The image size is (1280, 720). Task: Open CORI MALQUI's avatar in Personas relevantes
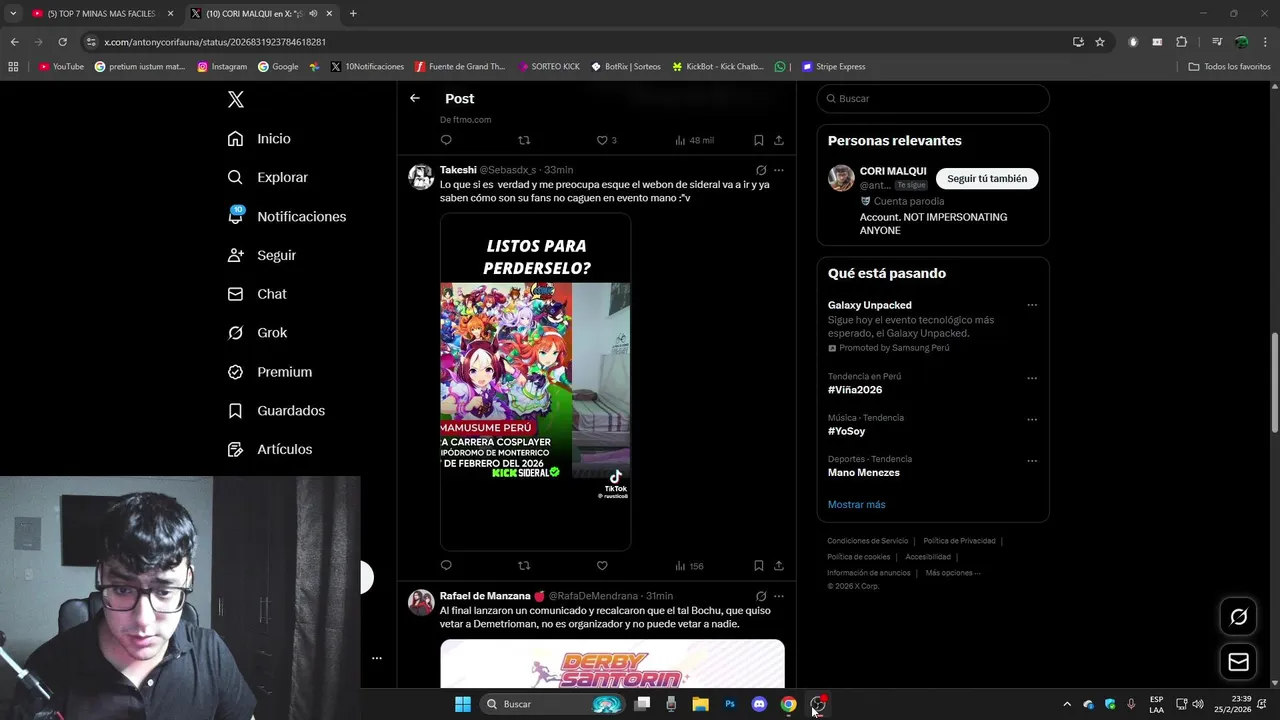click(841, 178)
